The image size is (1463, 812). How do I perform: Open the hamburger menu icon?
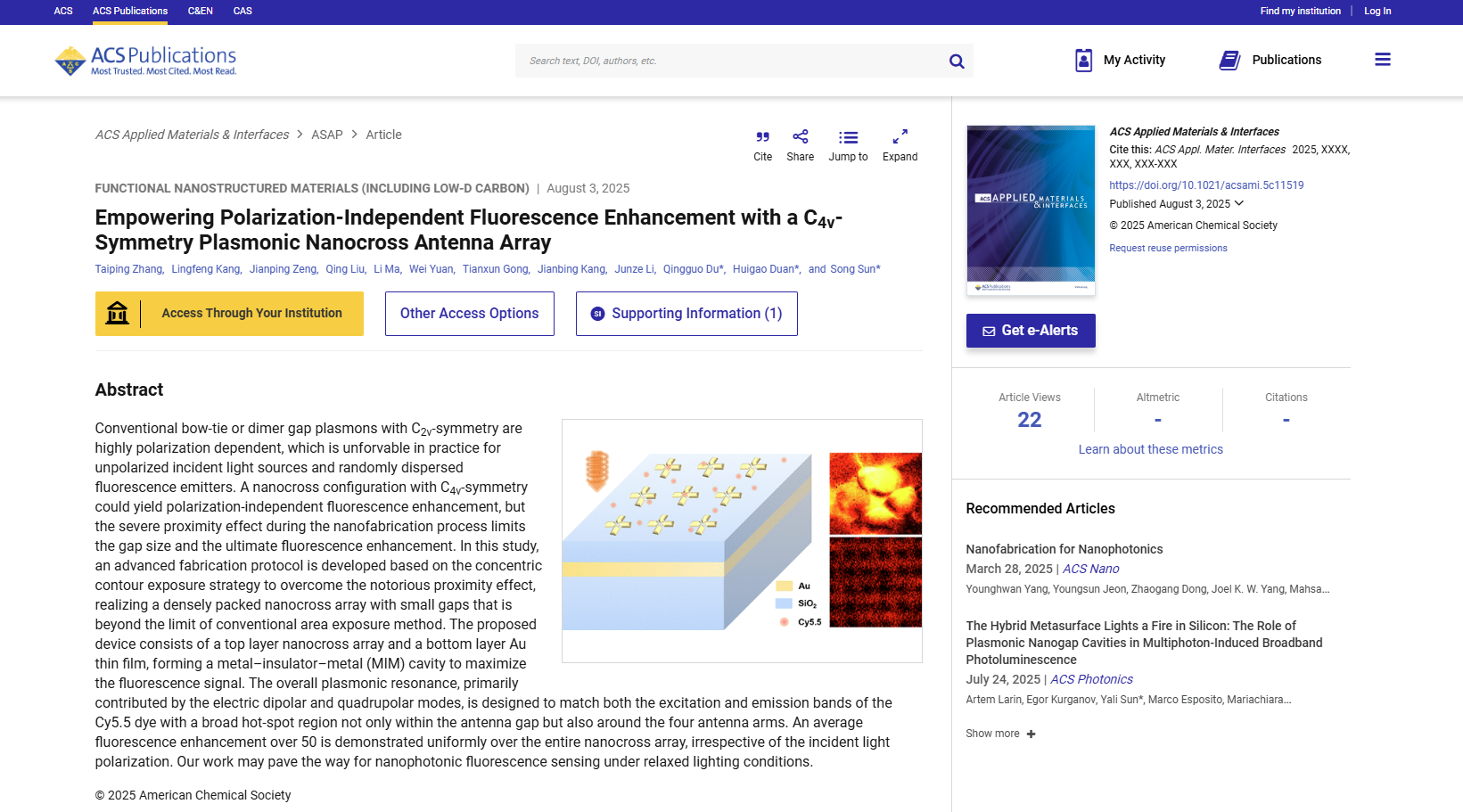(1382, 60)
